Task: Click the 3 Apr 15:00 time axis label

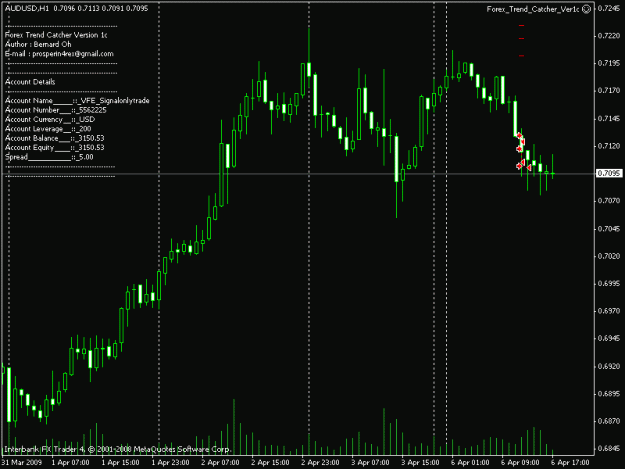Action: (x=420, y=463)
